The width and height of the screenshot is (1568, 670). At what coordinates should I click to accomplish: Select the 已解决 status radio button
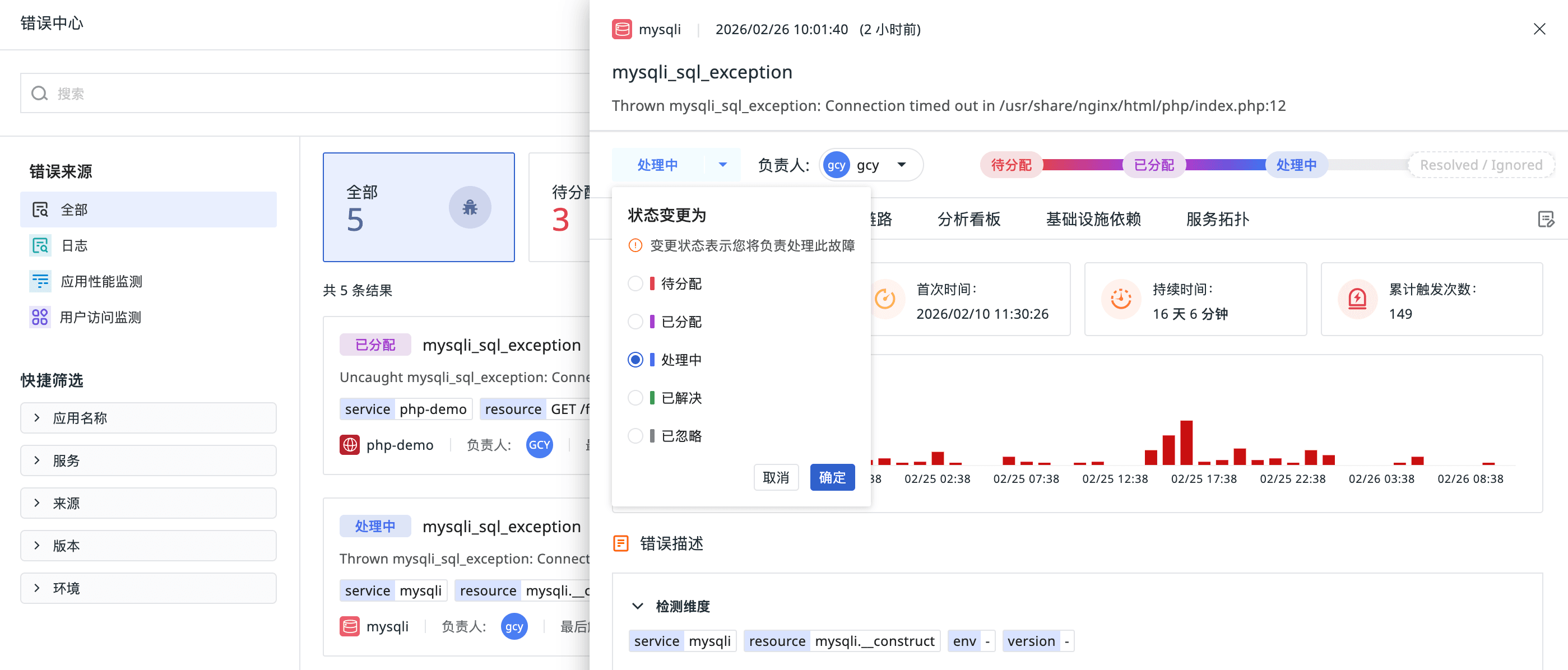click(635, 398)
